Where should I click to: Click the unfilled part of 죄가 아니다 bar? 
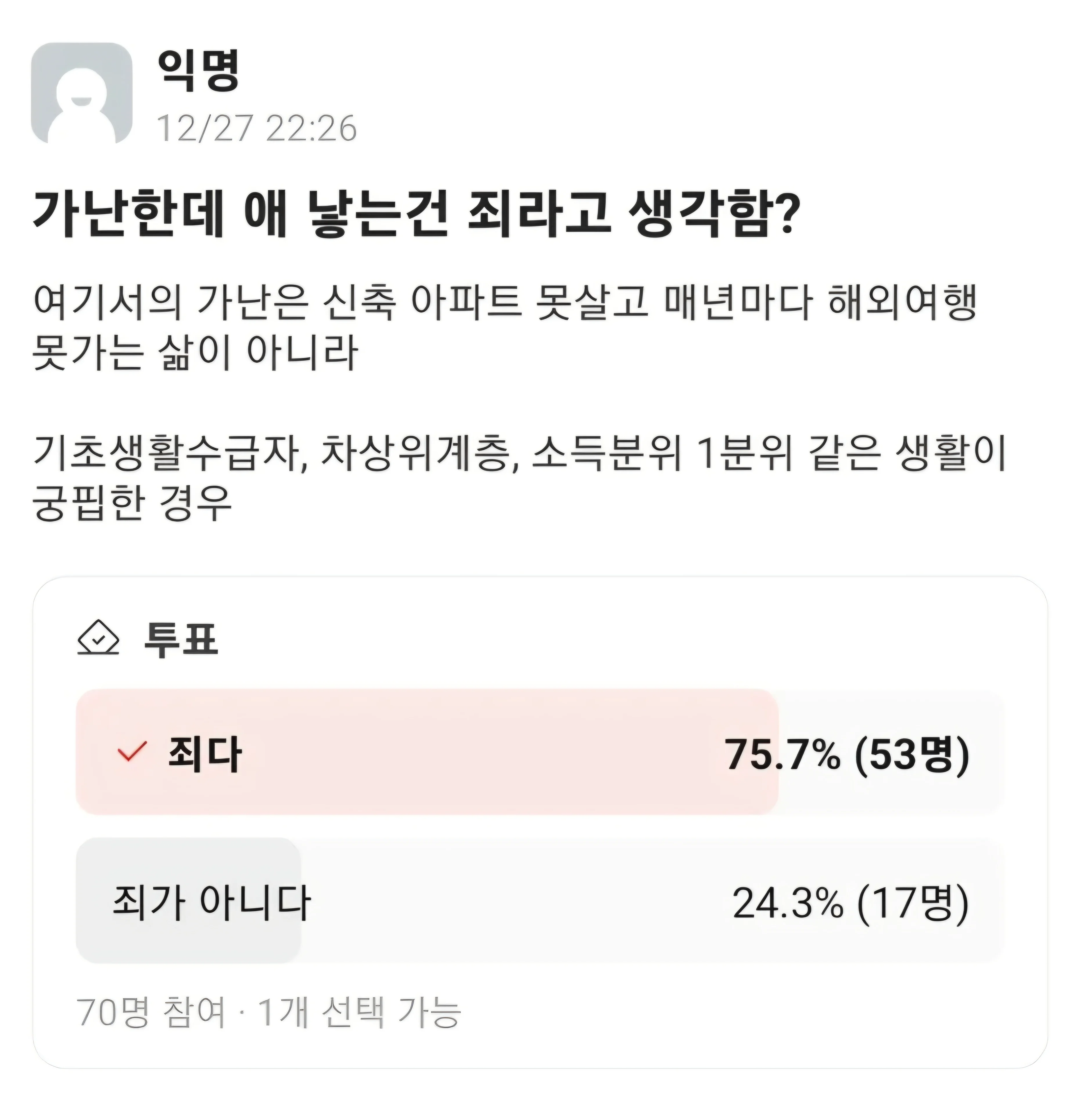[x=652, y=901]
